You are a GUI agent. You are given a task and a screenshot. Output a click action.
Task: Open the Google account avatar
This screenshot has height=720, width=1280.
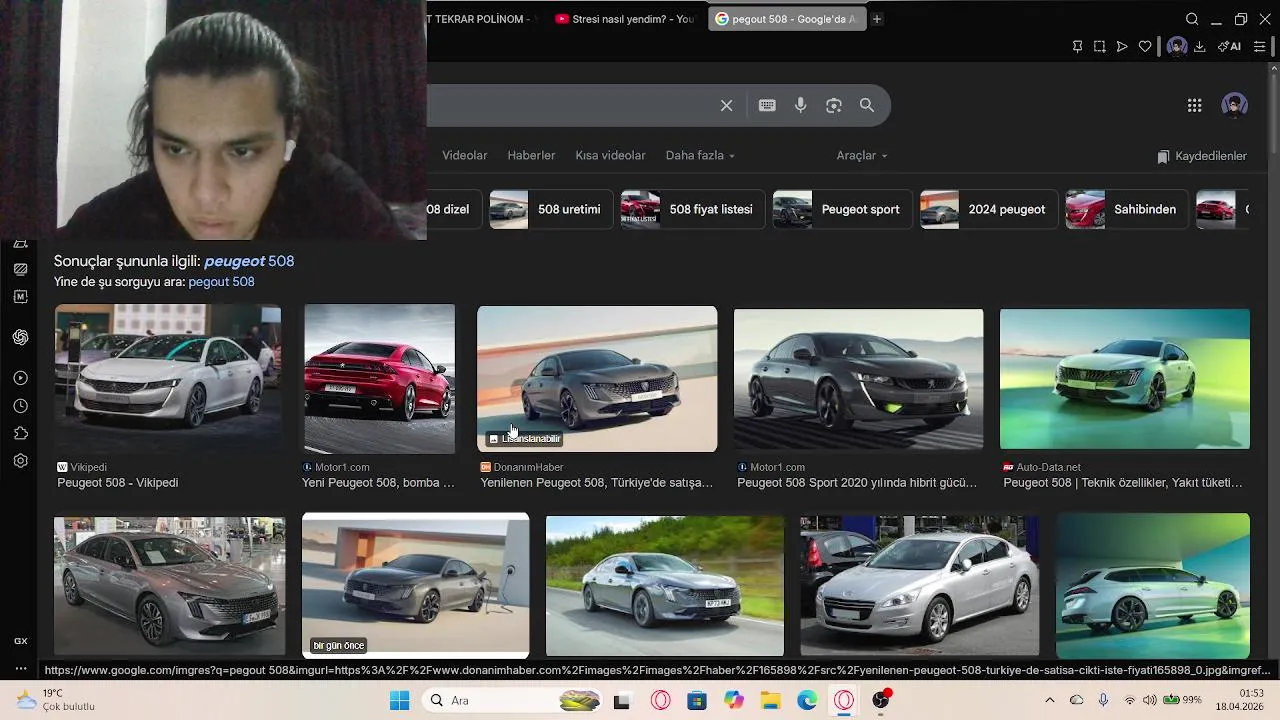[1235, 105]
